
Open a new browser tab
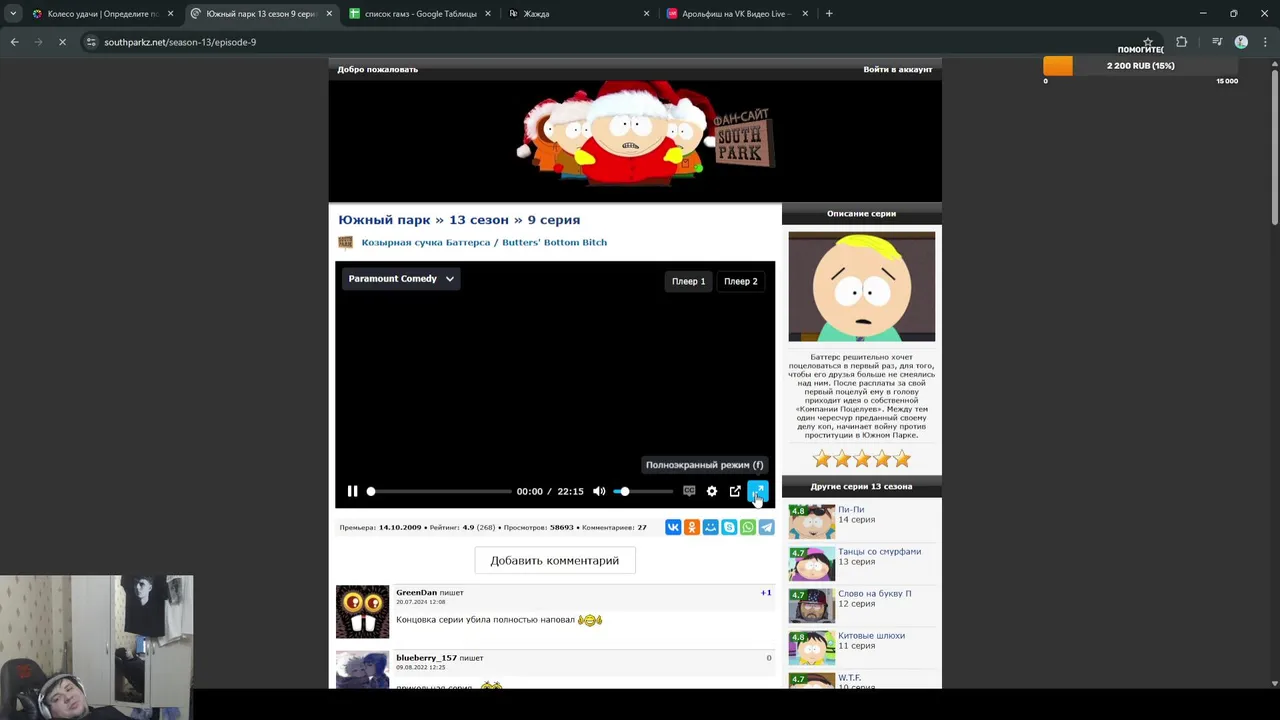829,14
